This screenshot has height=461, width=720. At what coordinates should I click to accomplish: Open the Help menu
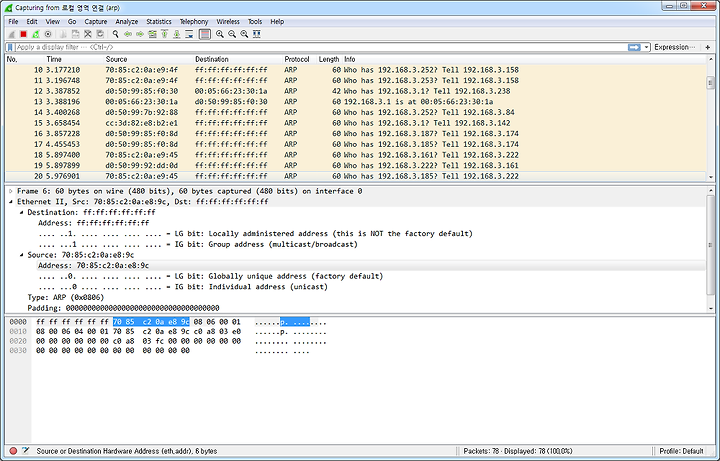(x=277, y=22)
